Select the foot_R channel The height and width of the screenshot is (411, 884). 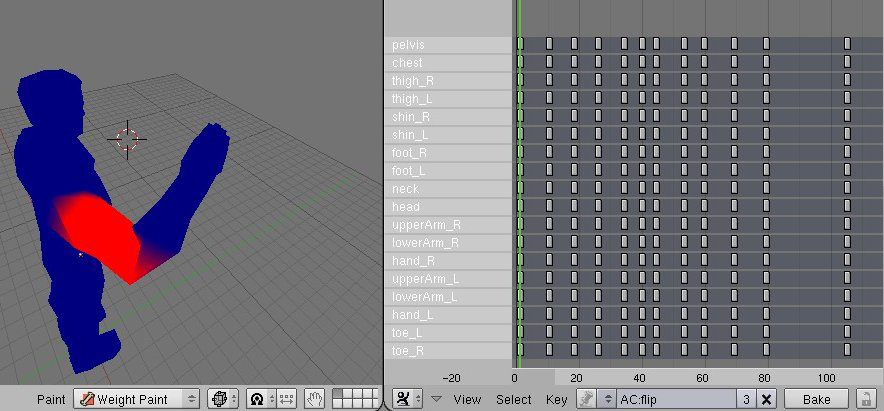[448, 153]
